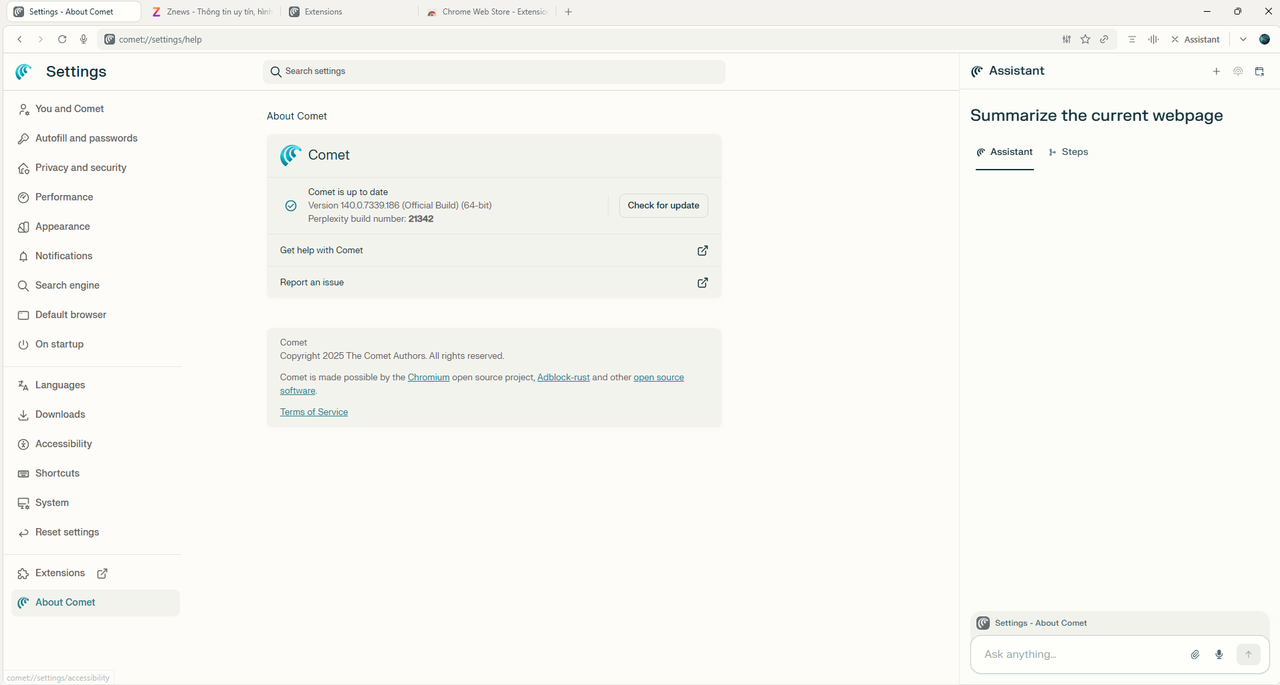Open the profile avatar in the toolbar

click(x=1264, y=39)
